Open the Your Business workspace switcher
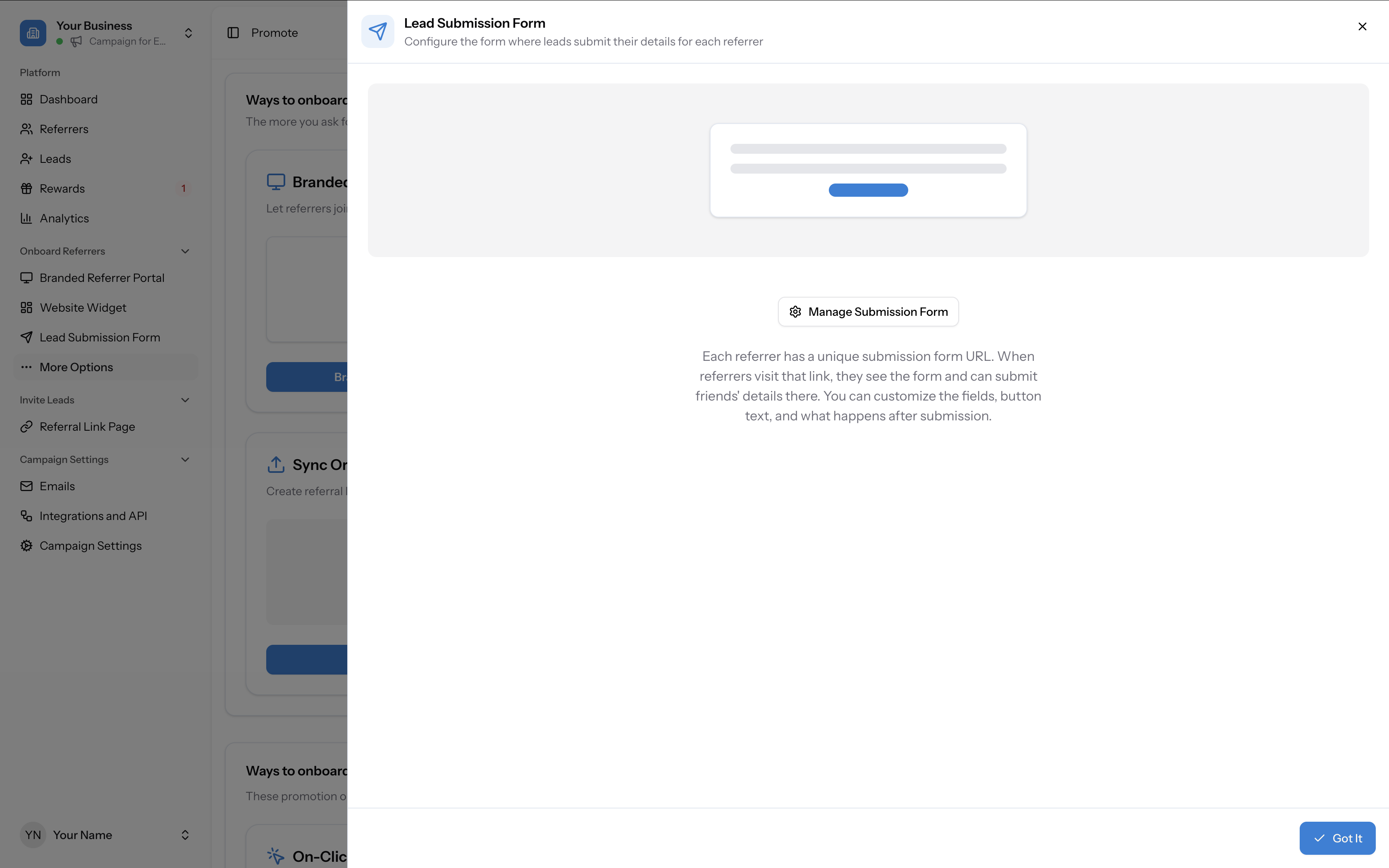1389x868 pixels. pyautogui.click(x=188, y=33)
